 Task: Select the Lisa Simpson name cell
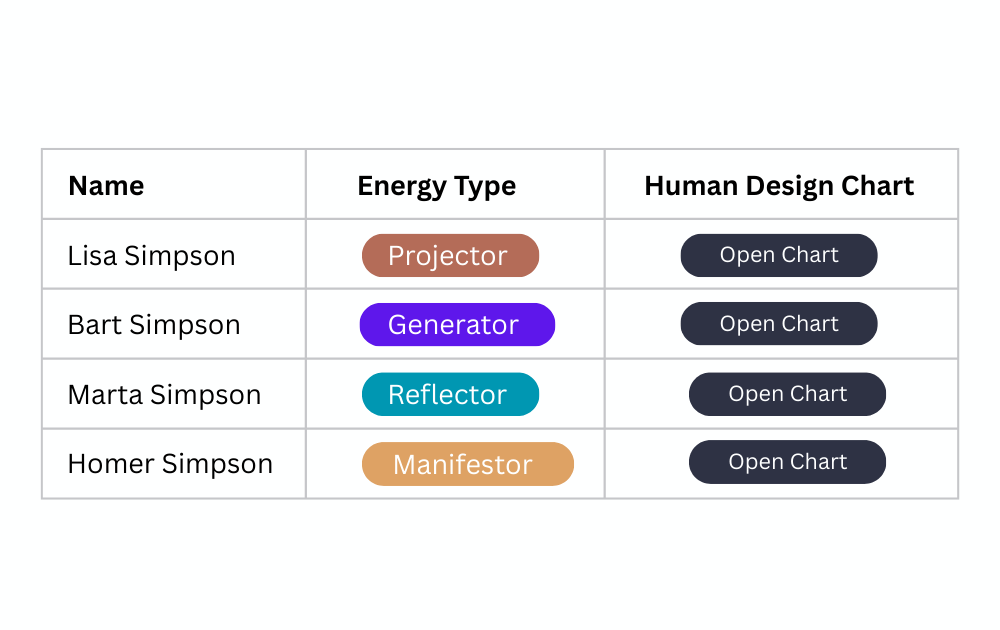(174, 254)
